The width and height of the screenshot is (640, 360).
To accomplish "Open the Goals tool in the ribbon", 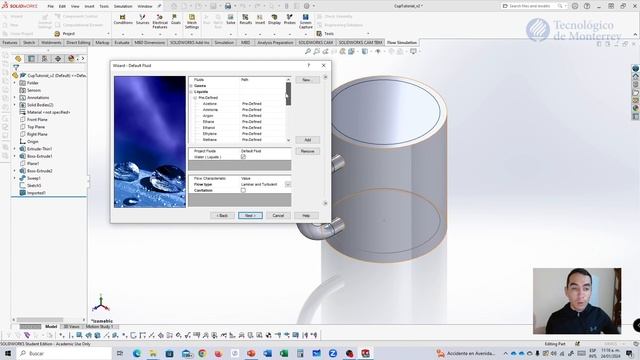I will coord(176,19).
